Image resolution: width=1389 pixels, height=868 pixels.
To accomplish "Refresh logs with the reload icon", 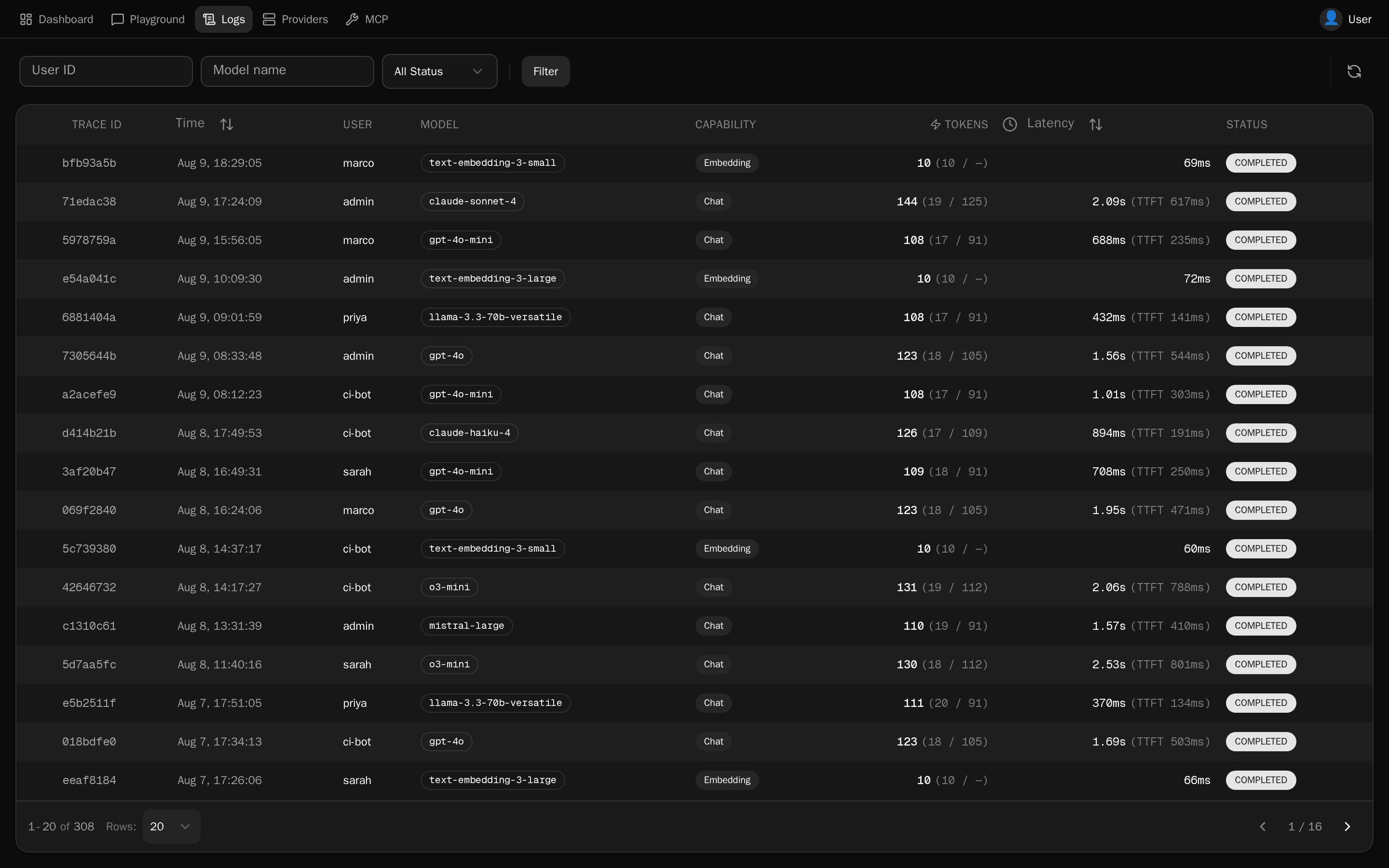I will point(1354,71).
